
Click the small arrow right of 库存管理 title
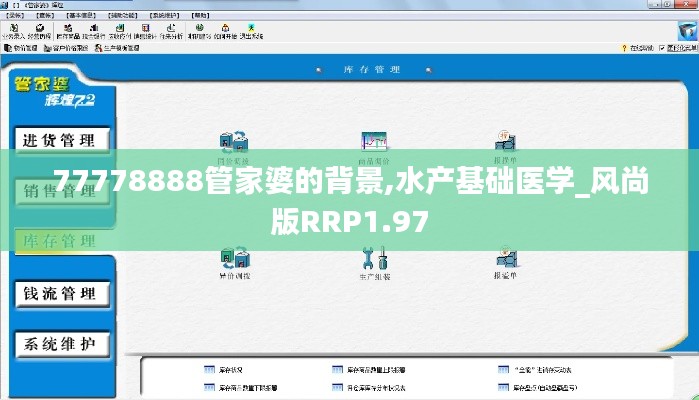(429, 70)
